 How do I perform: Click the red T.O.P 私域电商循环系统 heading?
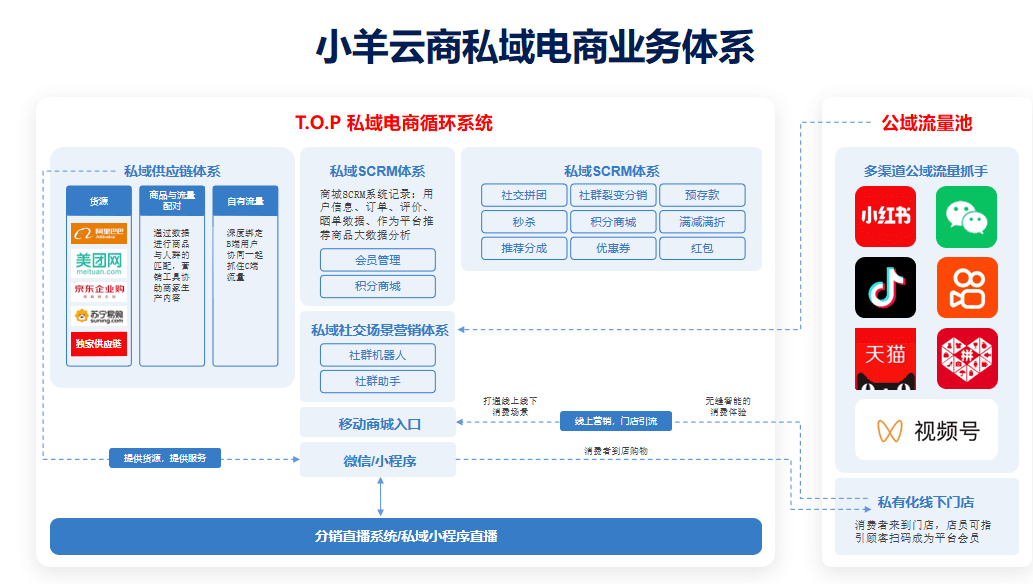393,123
